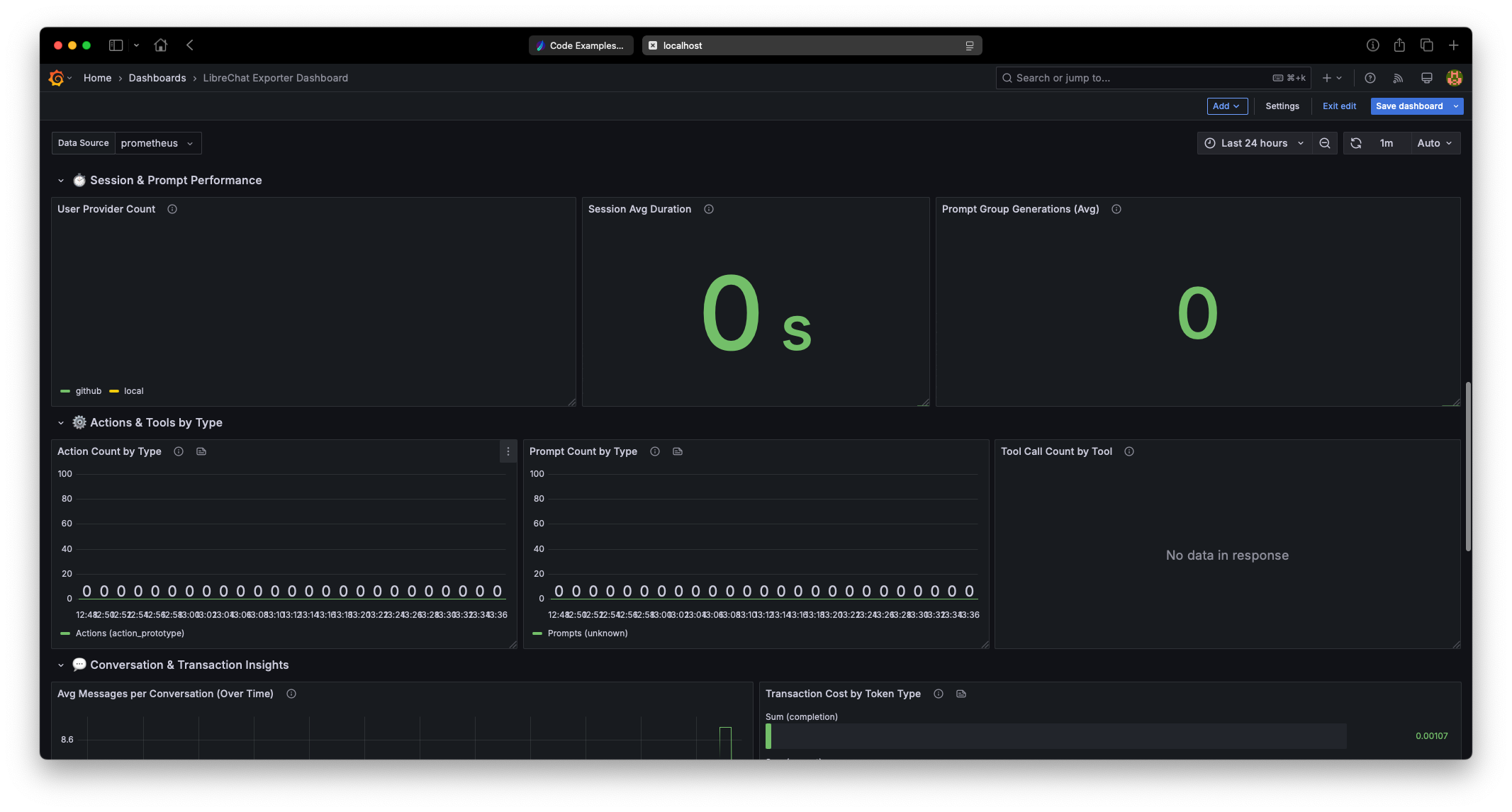The width and height of the screenshot is (1512, 812).
Task: Open the Grafana help icon
Action: (1370, 78)
